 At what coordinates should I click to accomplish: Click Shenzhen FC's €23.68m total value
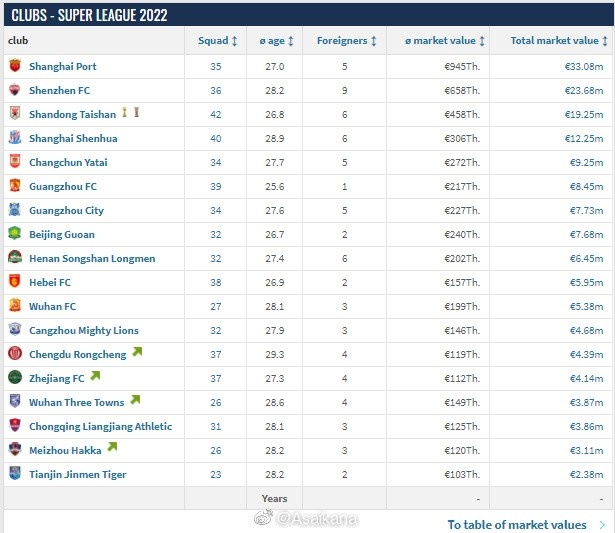(584, 91)
